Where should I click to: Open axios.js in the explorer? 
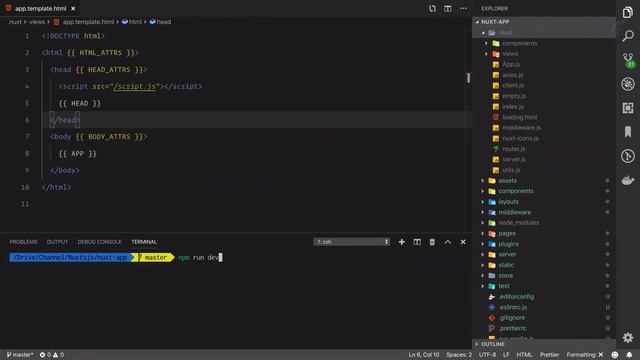coord(544,75)
